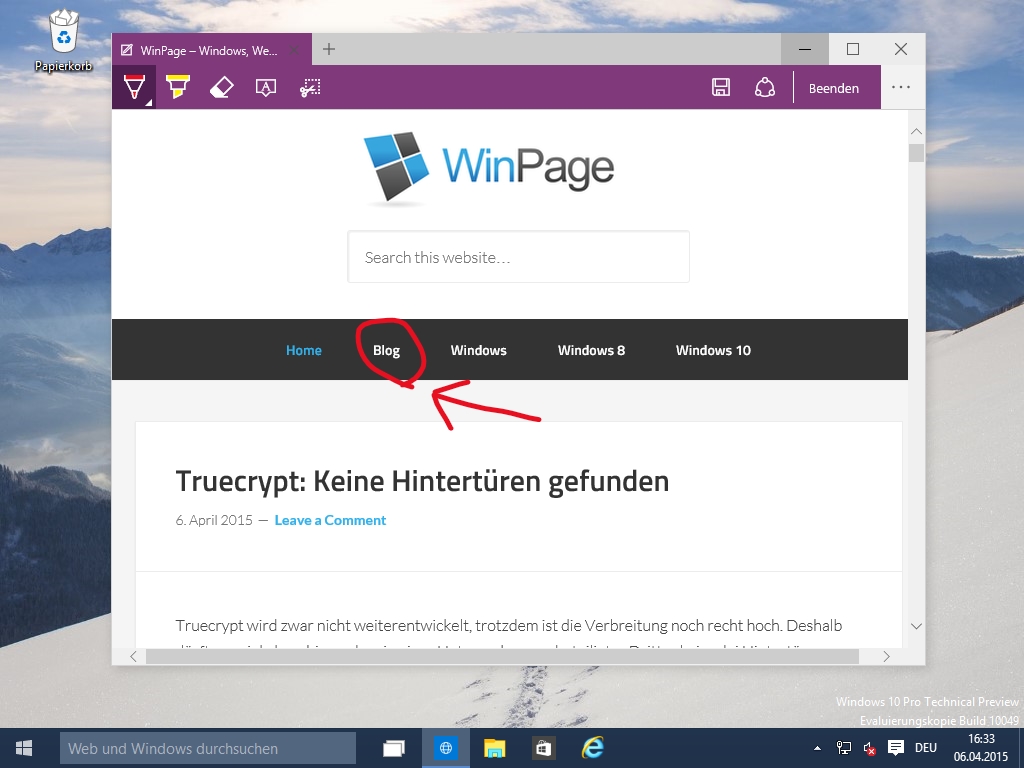Save the web note
1024x768 pixels.
tap(721, 88)
